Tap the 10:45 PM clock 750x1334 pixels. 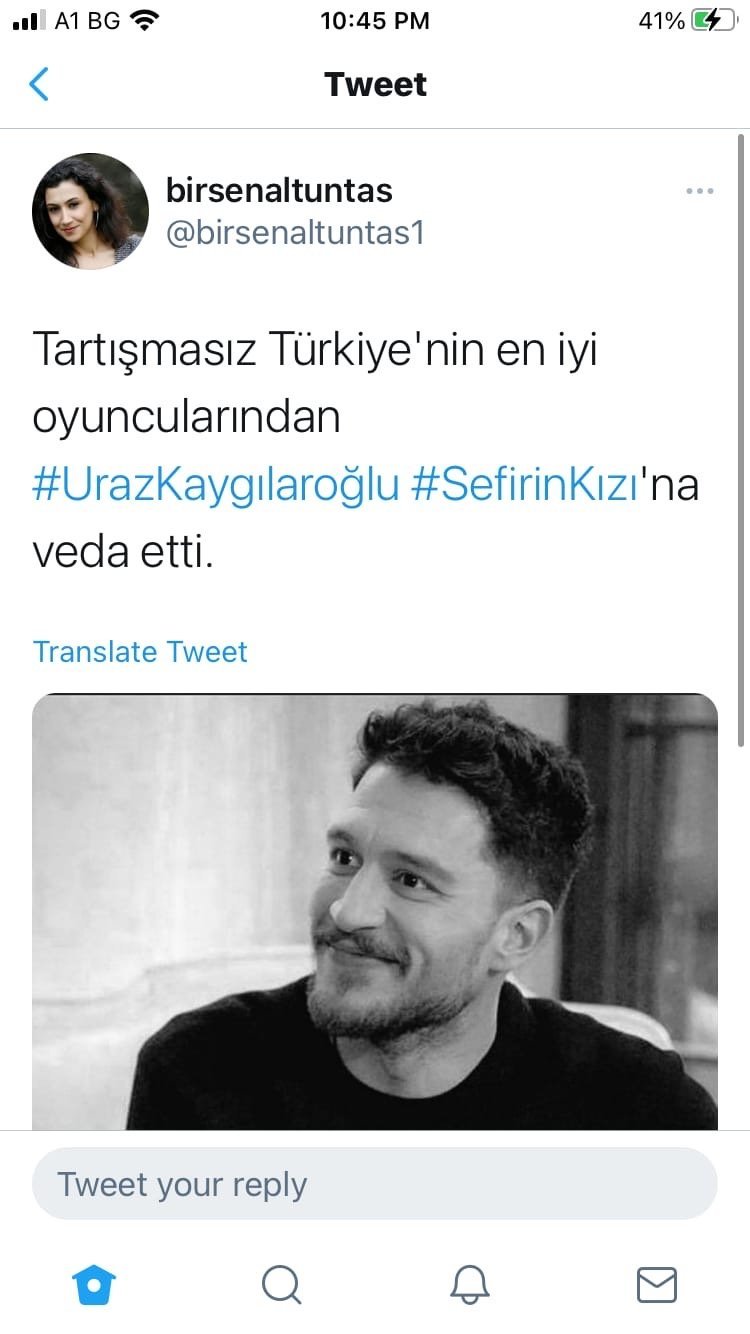375,21
